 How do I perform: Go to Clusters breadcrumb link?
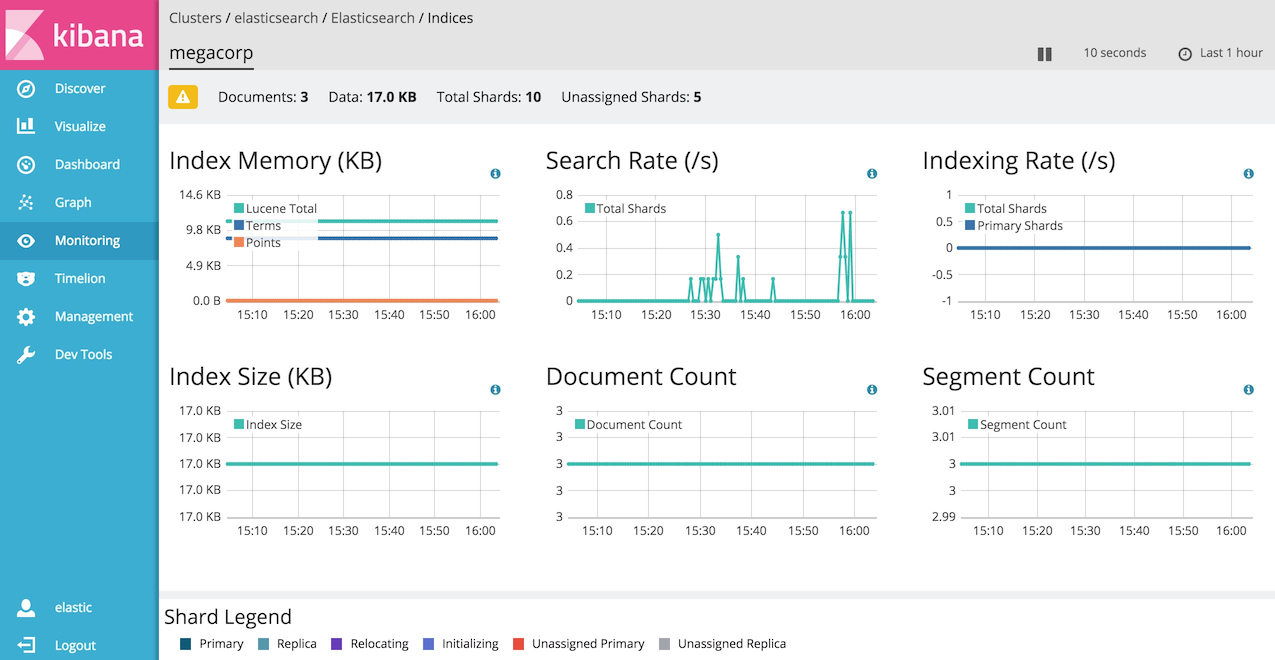195,18
